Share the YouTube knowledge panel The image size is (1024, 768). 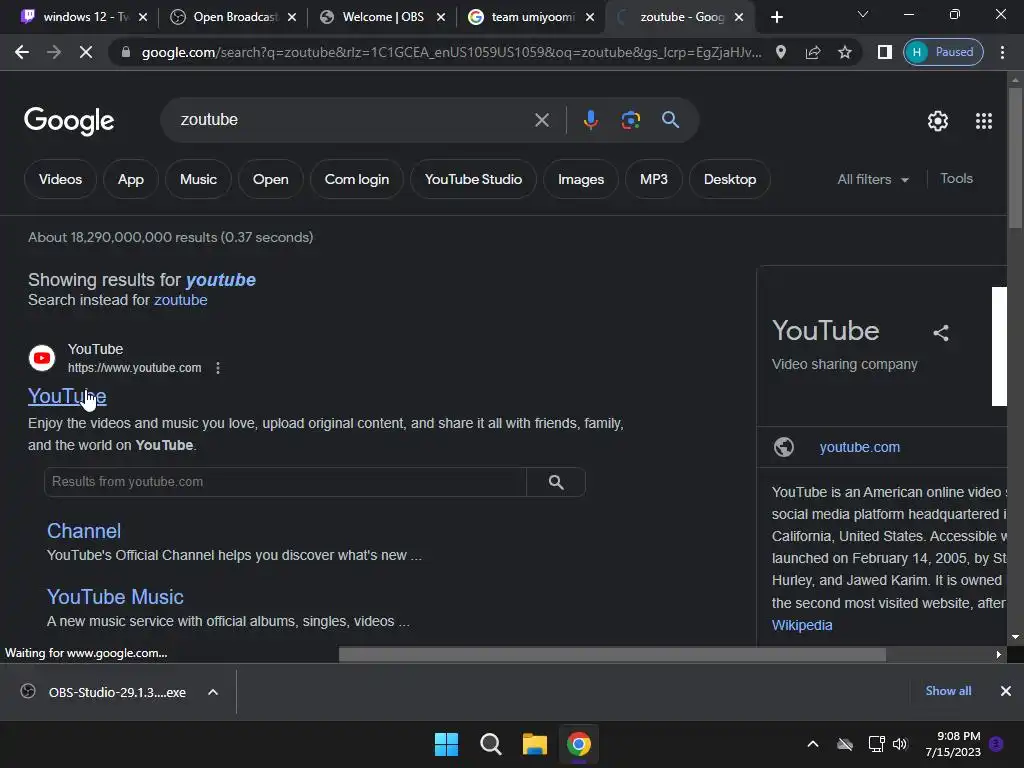coord(940,333)
